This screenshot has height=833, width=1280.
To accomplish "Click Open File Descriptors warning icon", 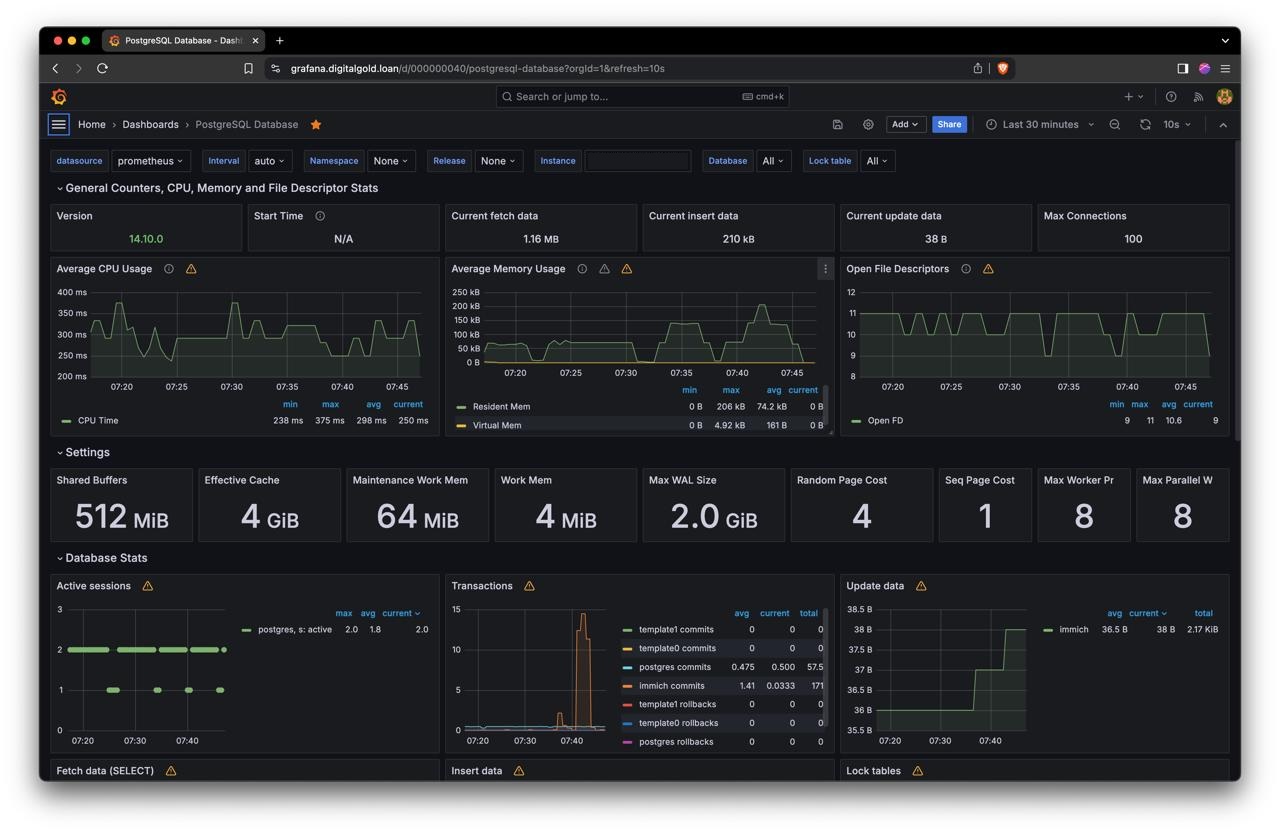I will 988,269.
